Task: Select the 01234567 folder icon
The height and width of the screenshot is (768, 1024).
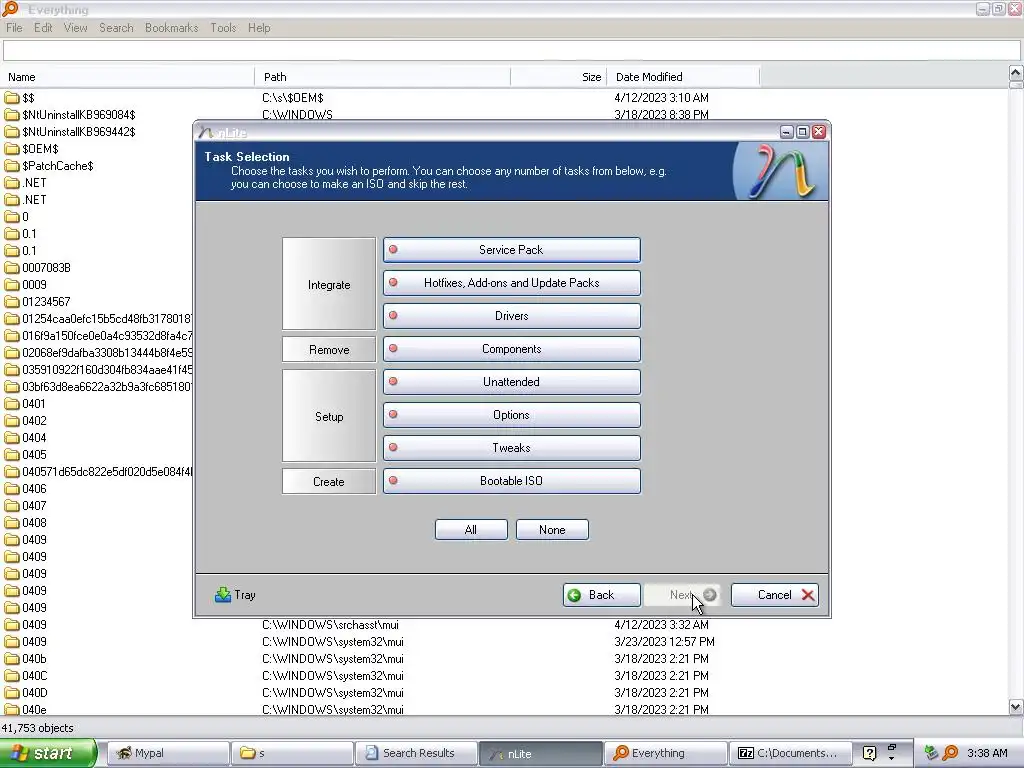Action: pyautogui.click(x=12, y=302)
